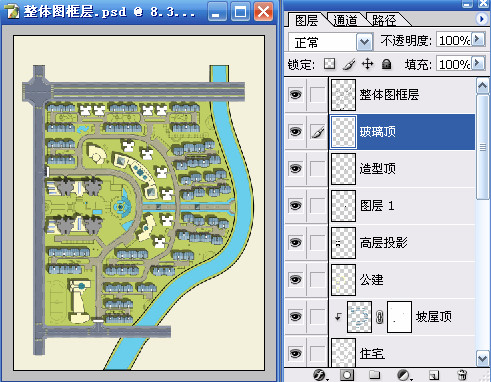Toggle visibility of 公建 layer
The image size is (491, 382).
tap(295, 279)
